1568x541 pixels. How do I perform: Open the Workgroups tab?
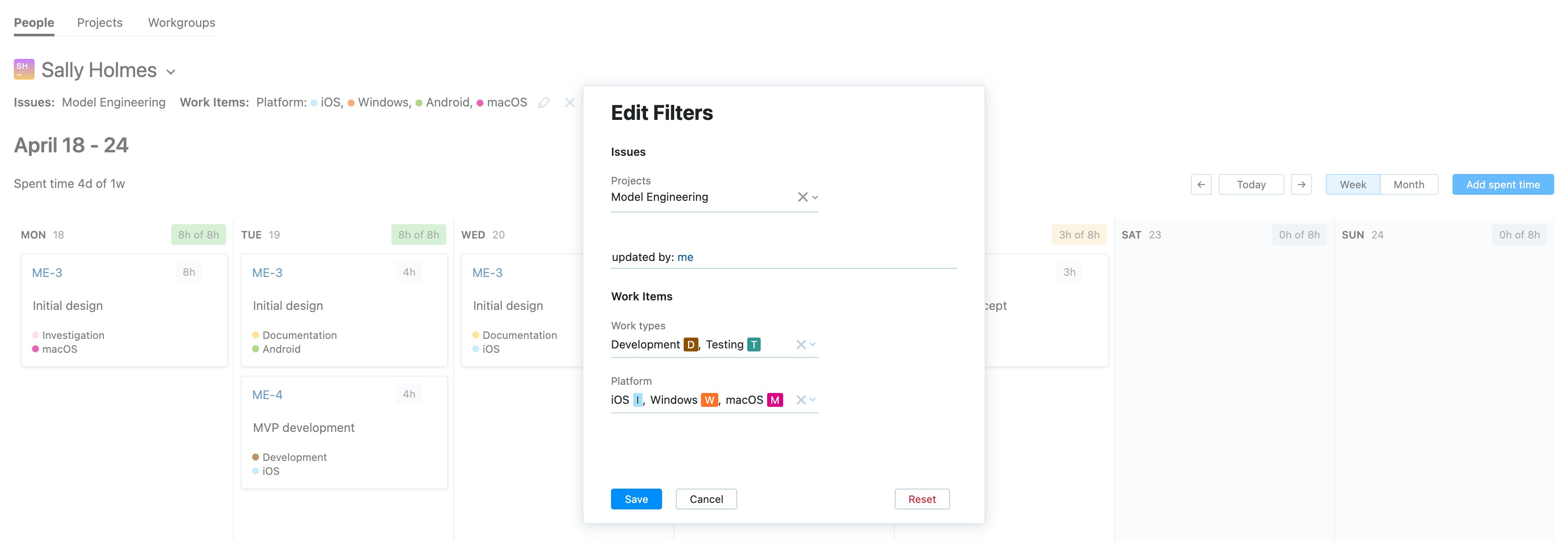click(181, 22)
